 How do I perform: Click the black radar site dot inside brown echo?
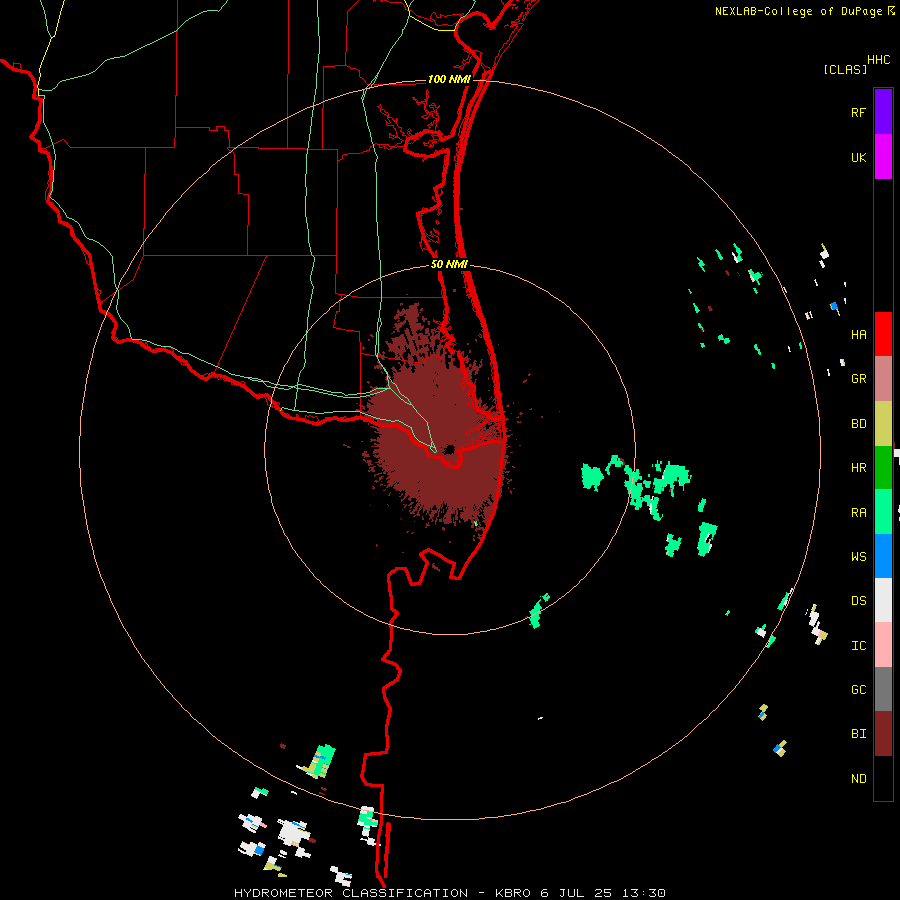(449, 449)
